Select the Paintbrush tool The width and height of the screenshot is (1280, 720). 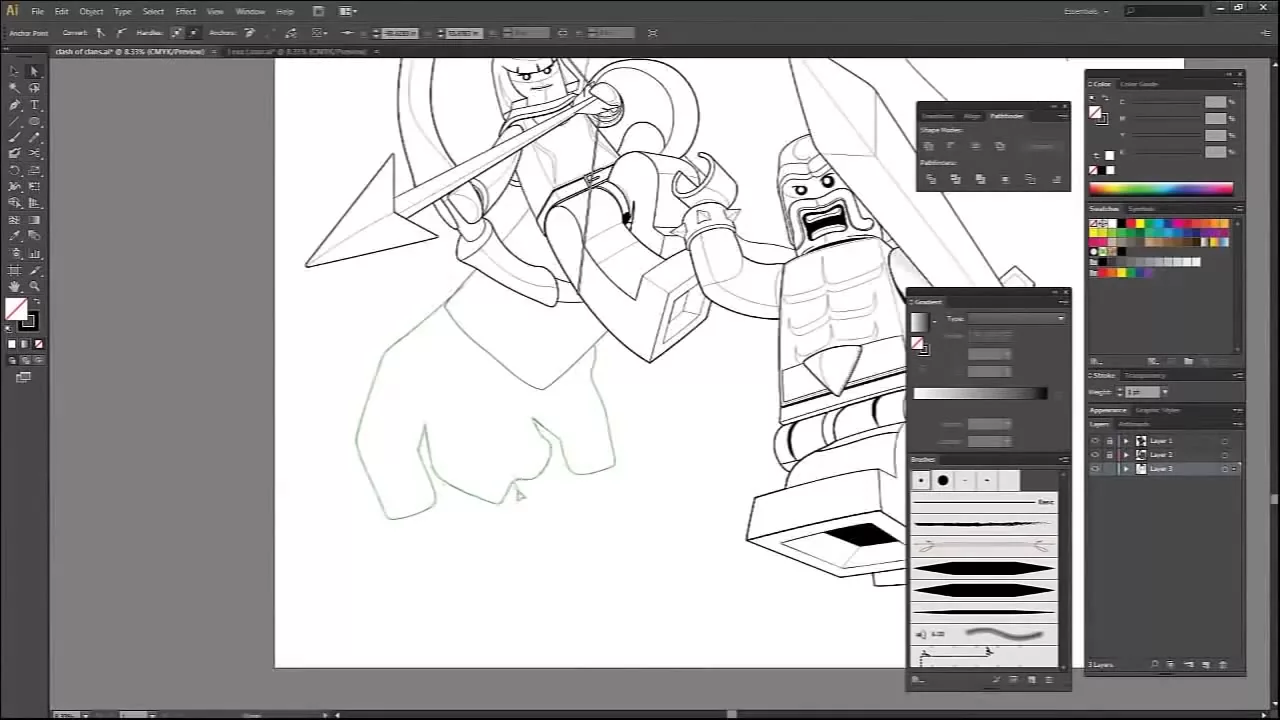[14, 136]
